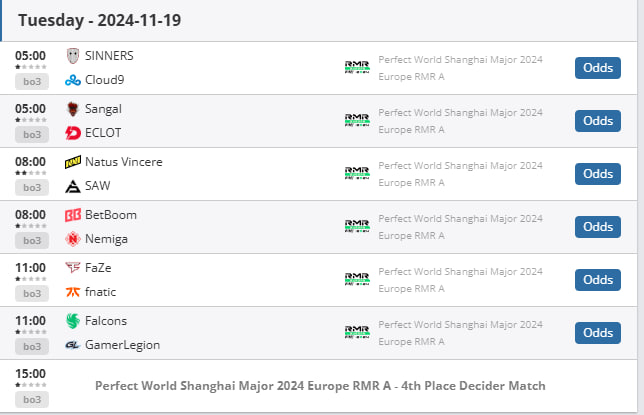644x415 pixels.
Task: Click RMR event logo in FaZe match row
Action: [x=357, y=279]
